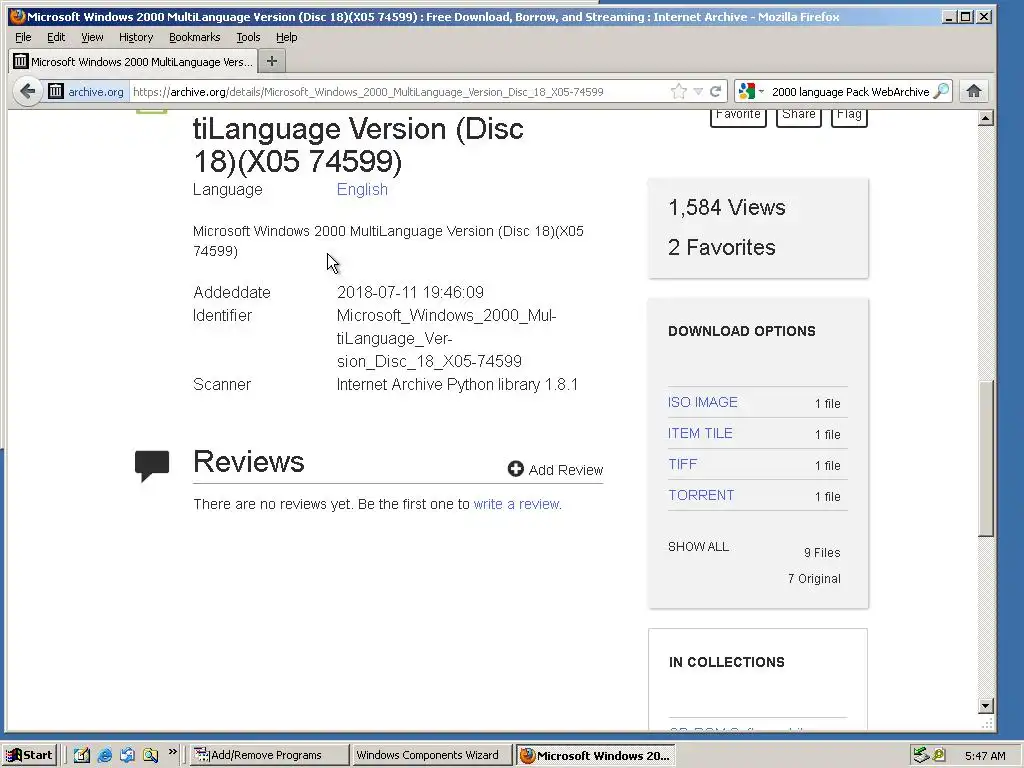
Task: Open the View menu
Action: (92, 37)
